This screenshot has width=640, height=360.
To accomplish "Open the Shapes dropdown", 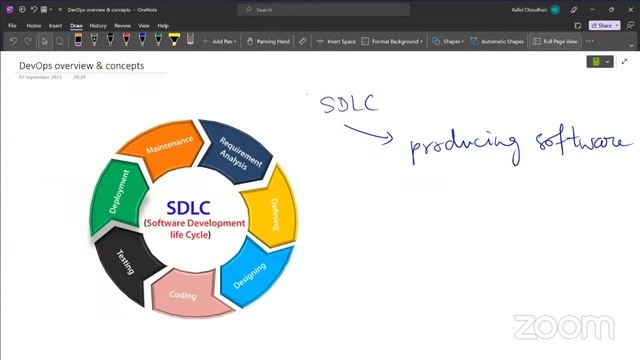I will (448, 41).
